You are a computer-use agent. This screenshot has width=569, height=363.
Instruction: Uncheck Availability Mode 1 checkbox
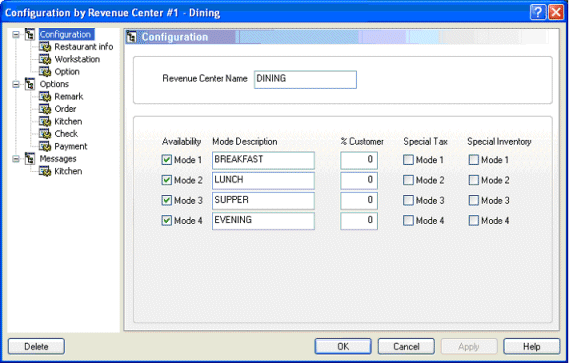coord(167,160)
